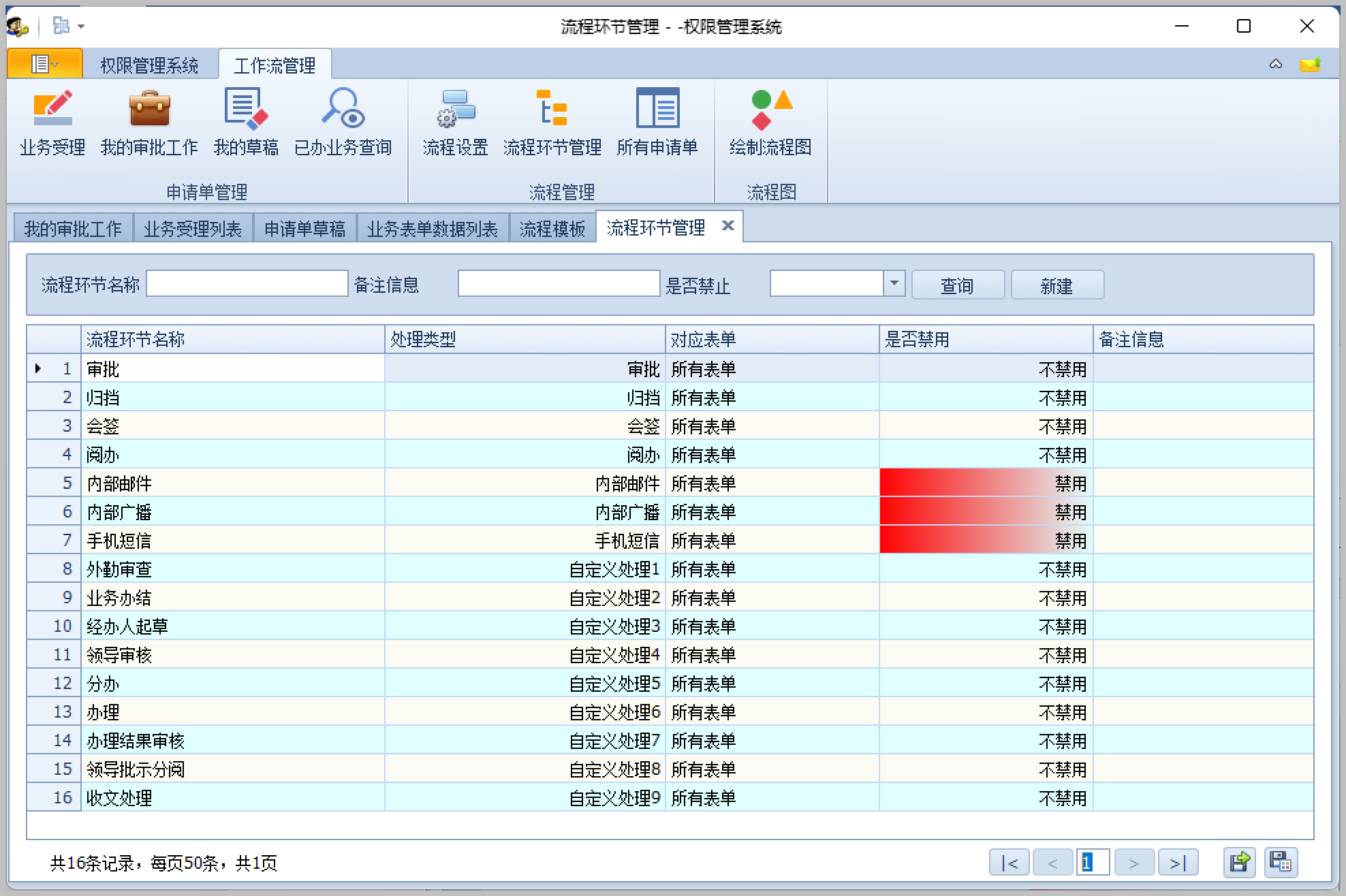
Task: Click the red 禁用 cell for 内部邮件
Action: point(985,483)
